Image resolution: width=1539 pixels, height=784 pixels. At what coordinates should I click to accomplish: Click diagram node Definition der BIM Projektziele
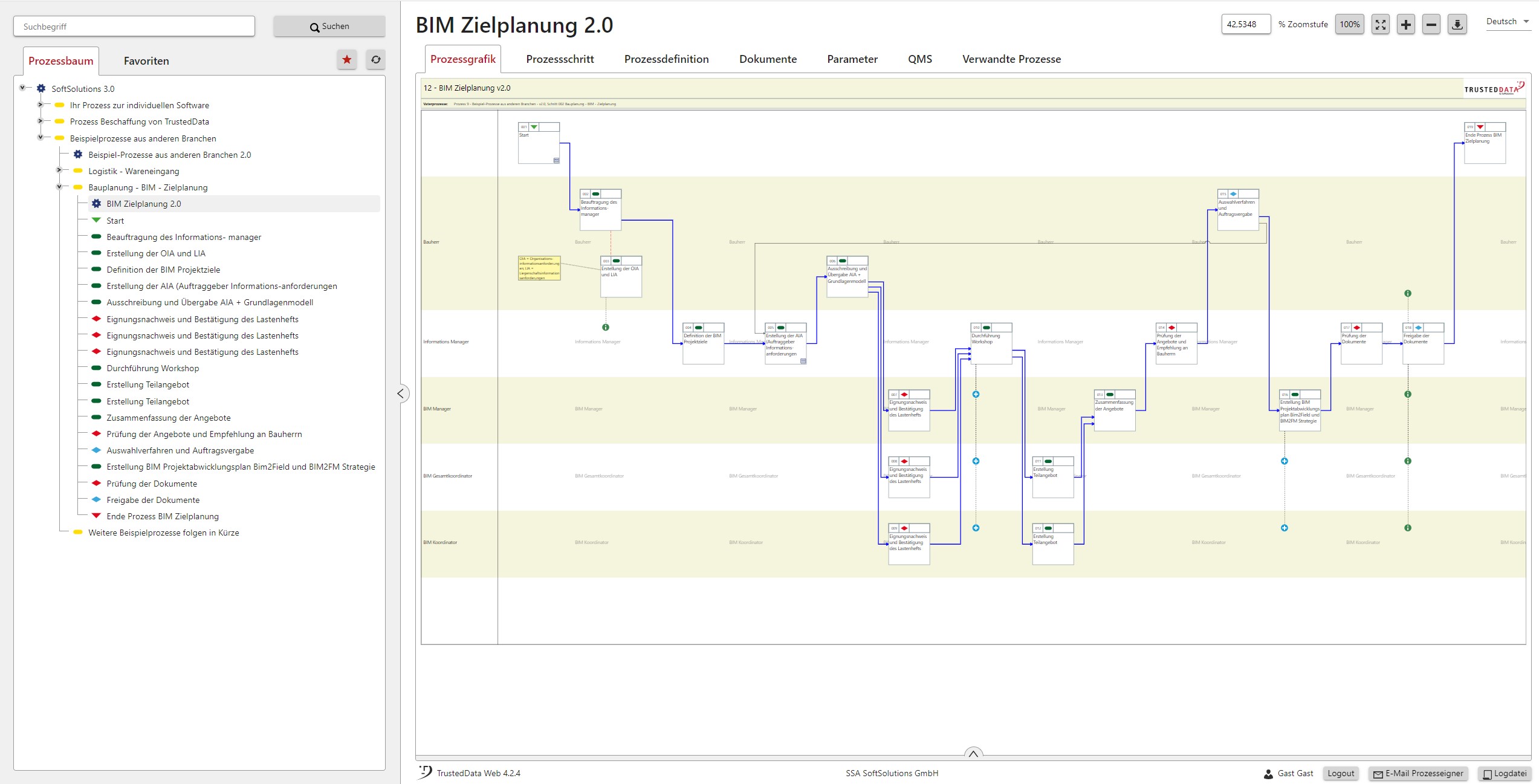click(703, 343)
